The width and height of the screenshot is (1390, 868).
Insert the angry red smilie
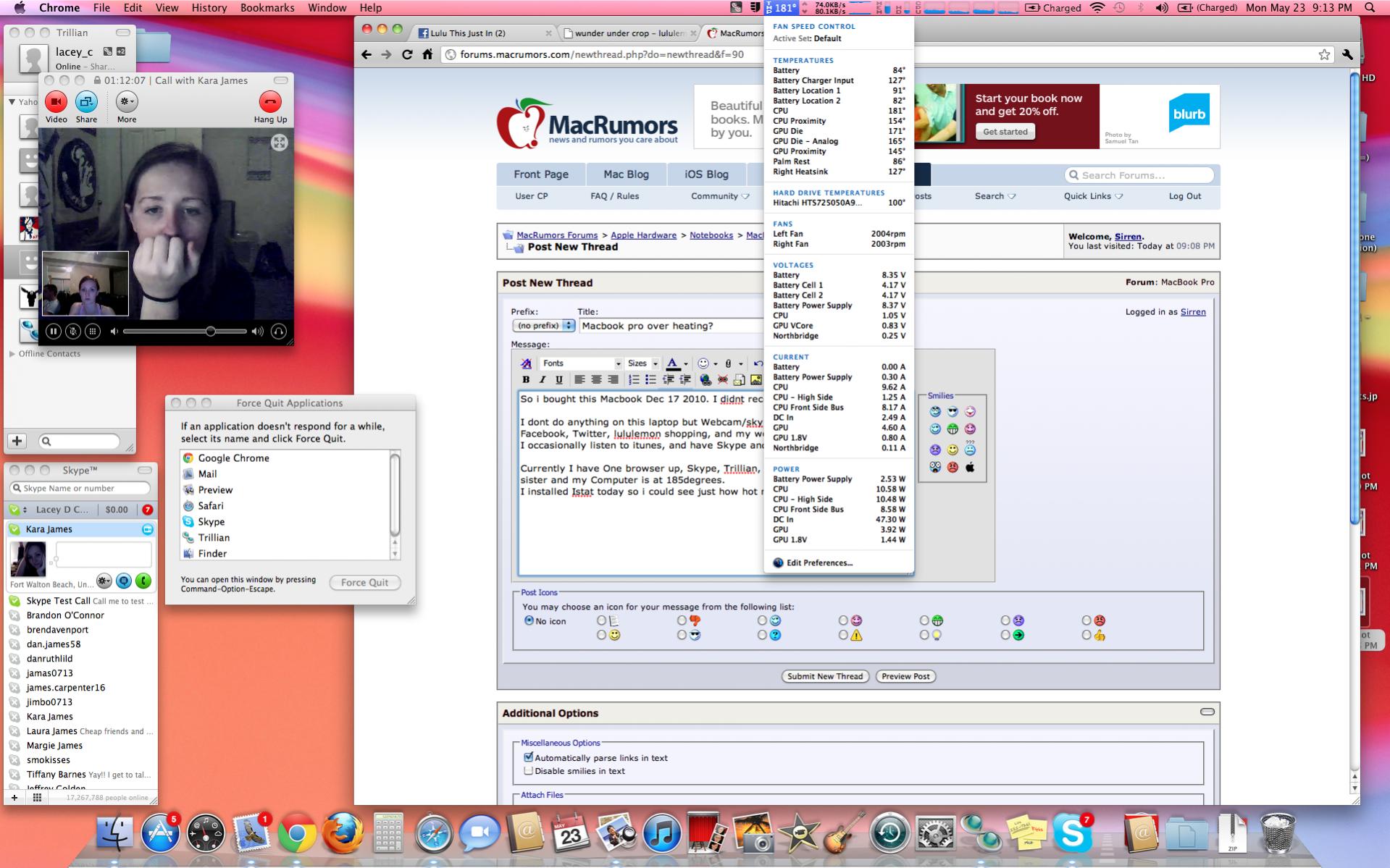[x=953, y=468]
